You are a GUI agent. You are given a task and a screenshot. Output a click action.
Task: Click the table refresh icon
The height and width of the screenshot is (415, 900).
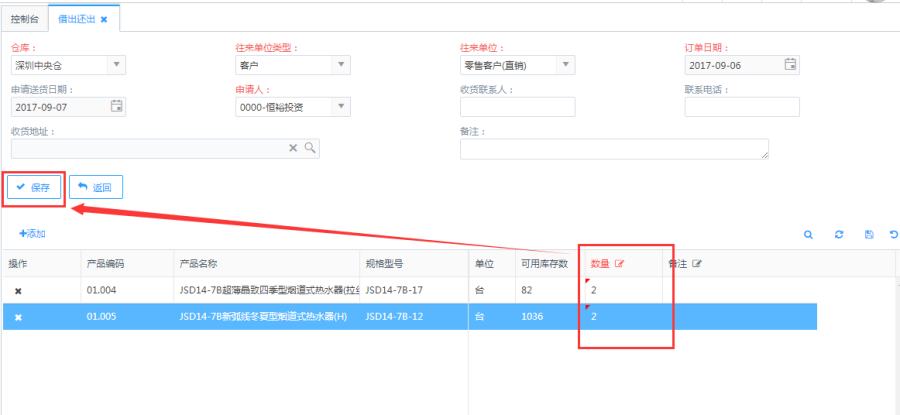[838, 234]
